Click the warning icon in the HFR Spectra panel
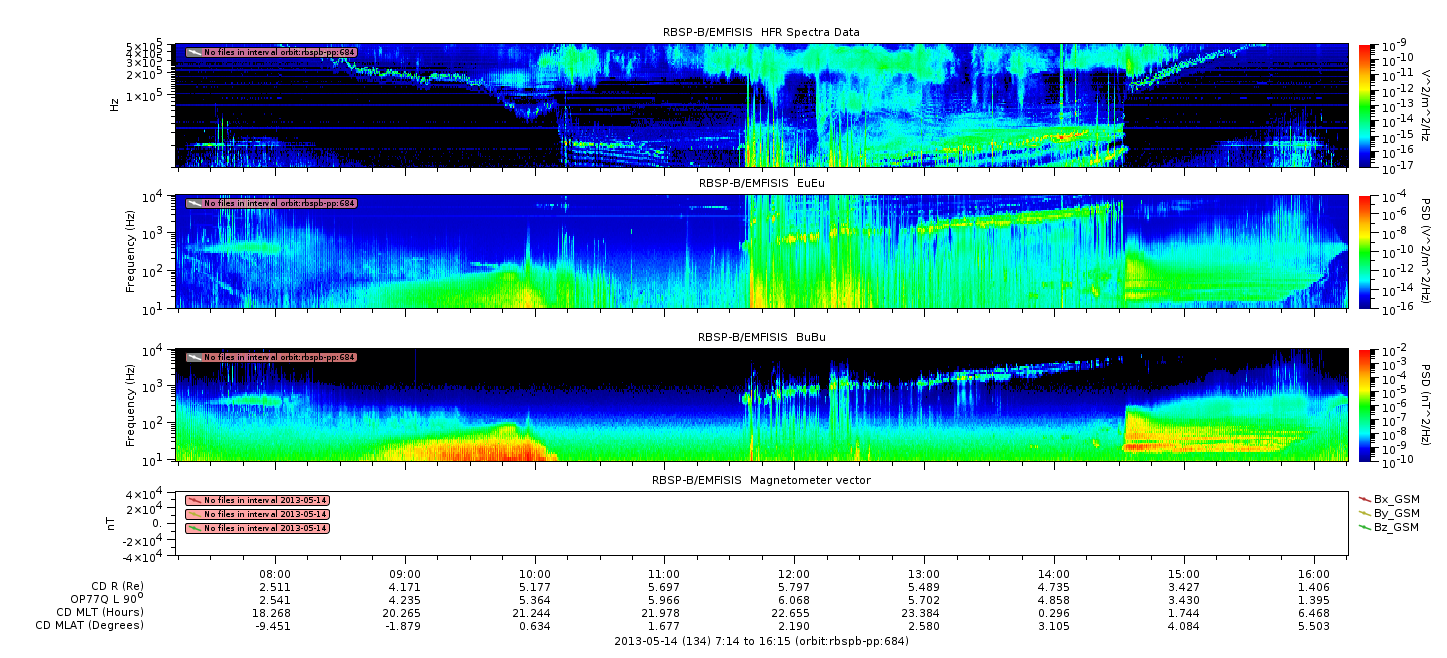1447x658 pixels. tap(194, 52)
